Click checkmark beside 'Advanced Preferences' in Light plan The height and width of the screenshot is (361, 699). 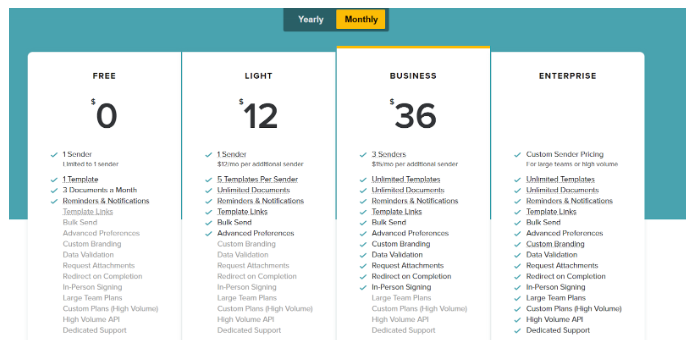point(208,234)
